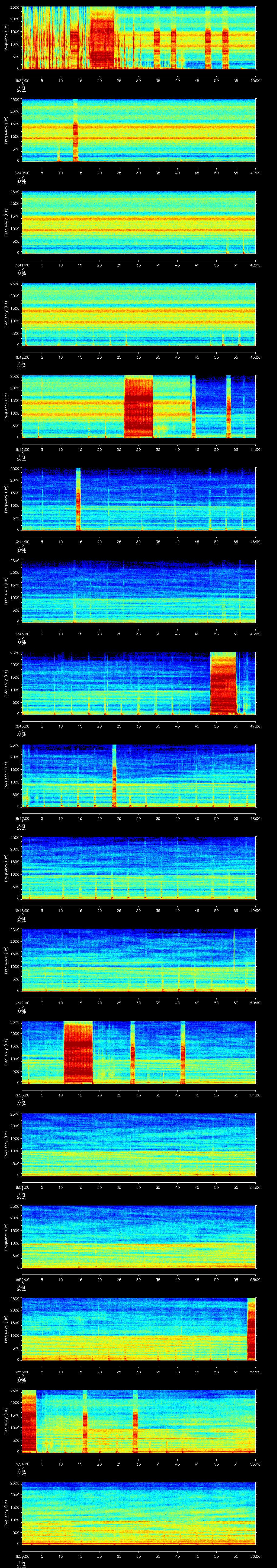Screen dimensions: 277x1568
Task: Click the 56:00 end time label
Action: tap(255, 1556)
